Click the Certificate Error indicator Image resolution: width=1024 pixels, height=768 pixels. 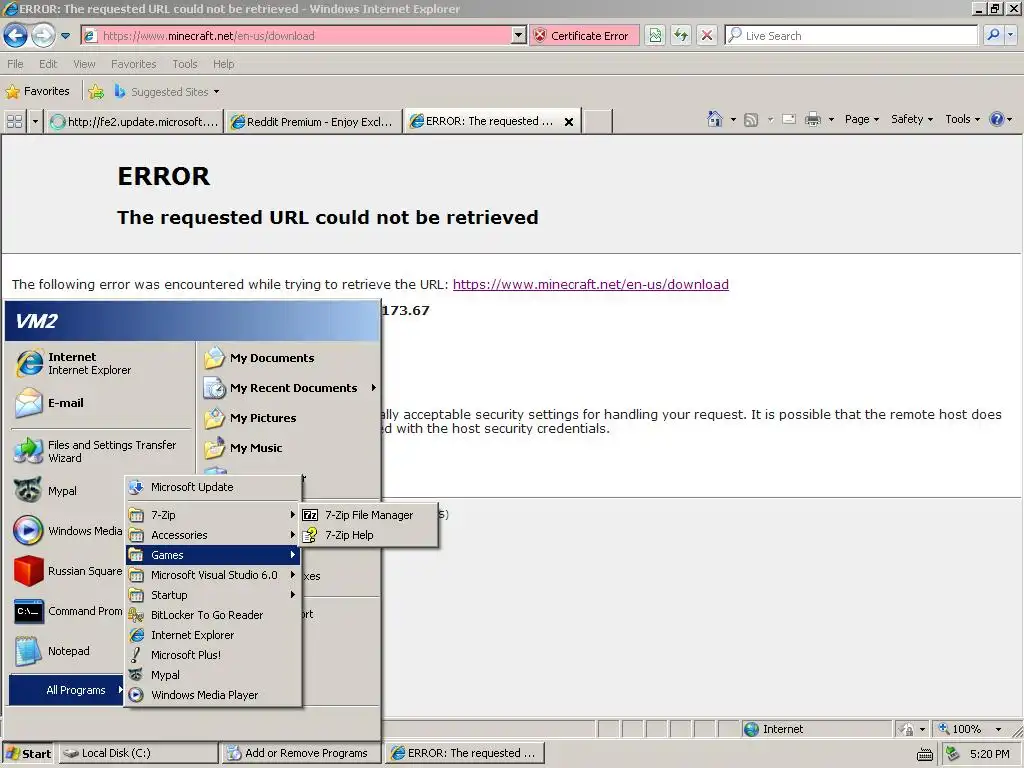click(583, 36)
